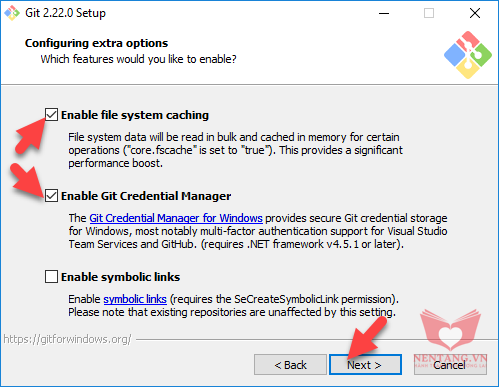The width and height of the screenshot is (499, 387).
Task: Click the Enable file system caching label
Action: 135,115
